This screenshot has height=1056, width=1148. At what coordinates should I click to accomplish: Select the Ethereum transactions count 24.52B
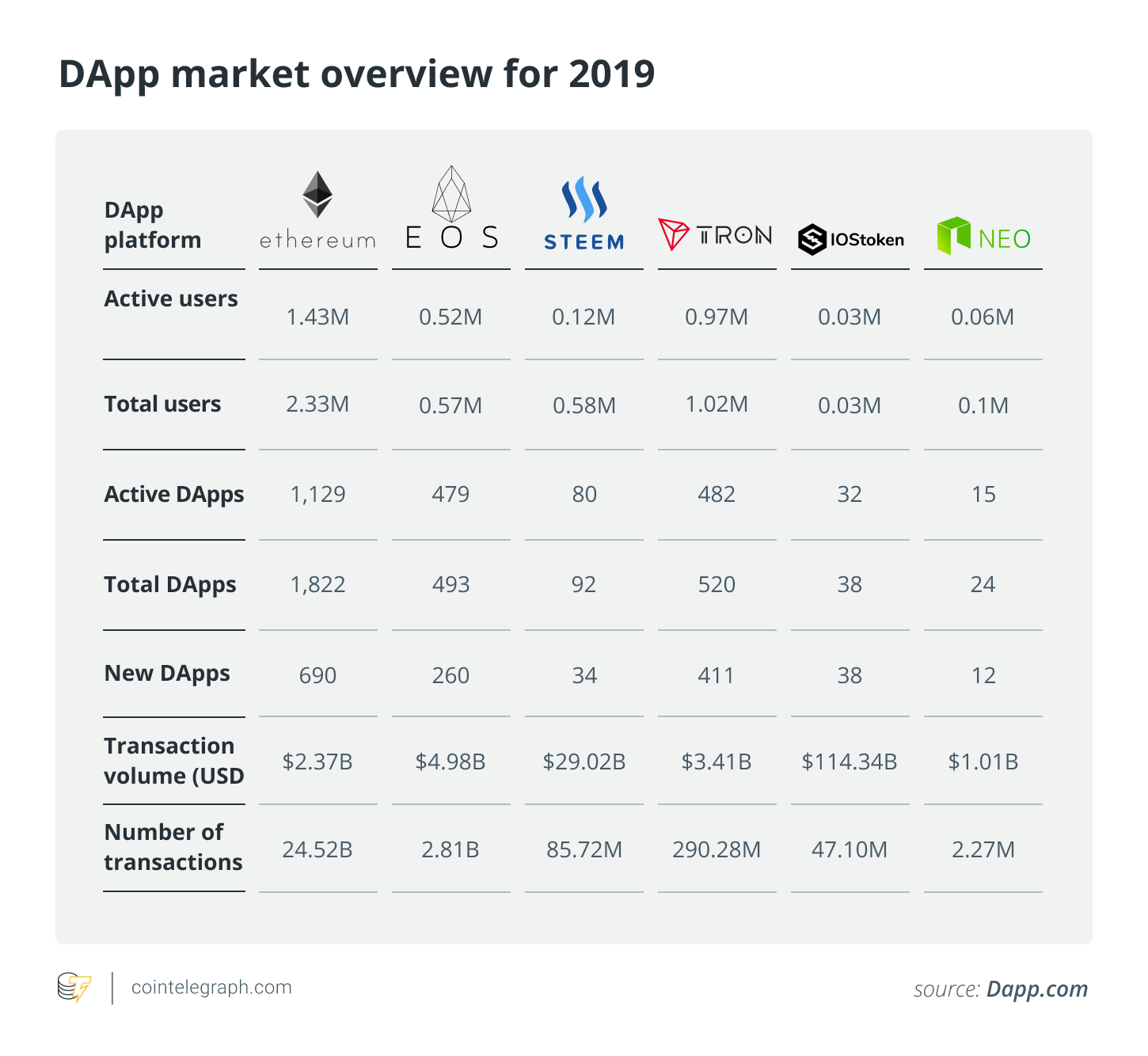(317, 849)
